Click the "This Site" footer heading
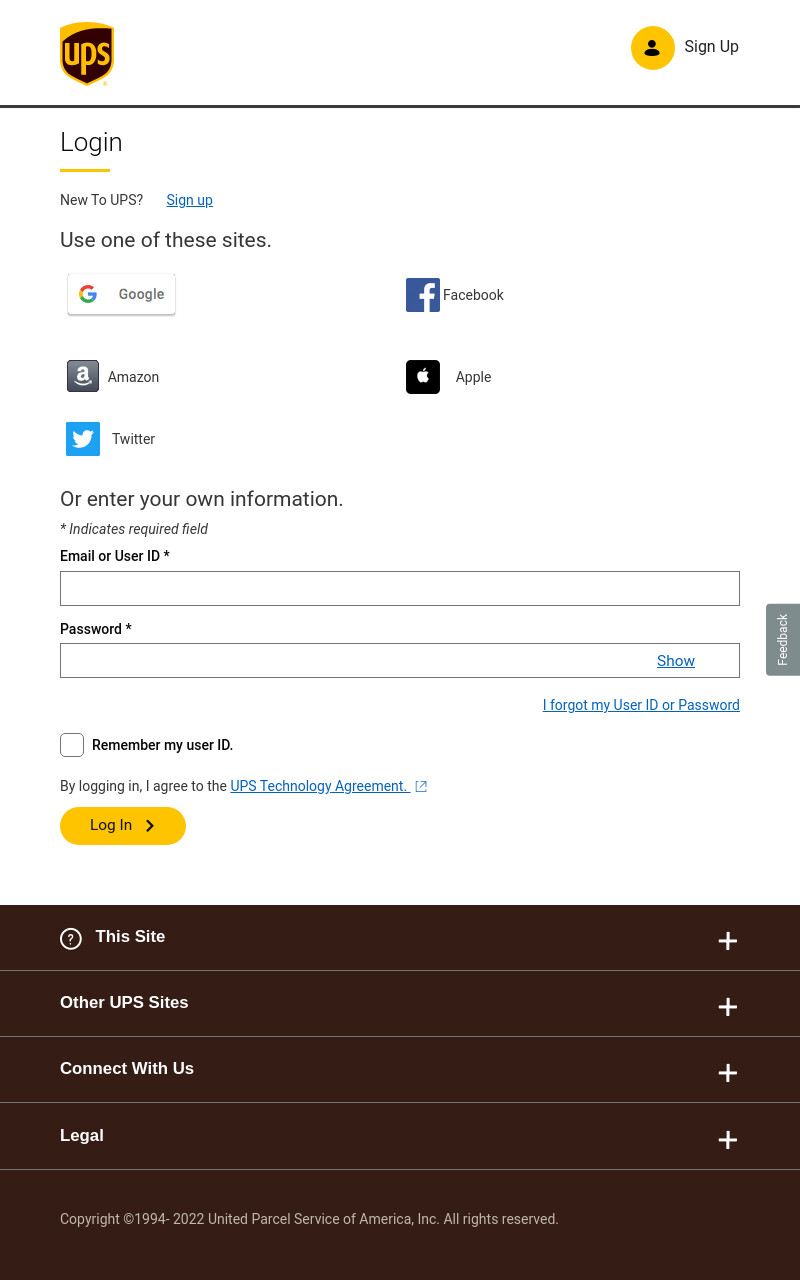The image size is (800, 1280). pos(130,937)
